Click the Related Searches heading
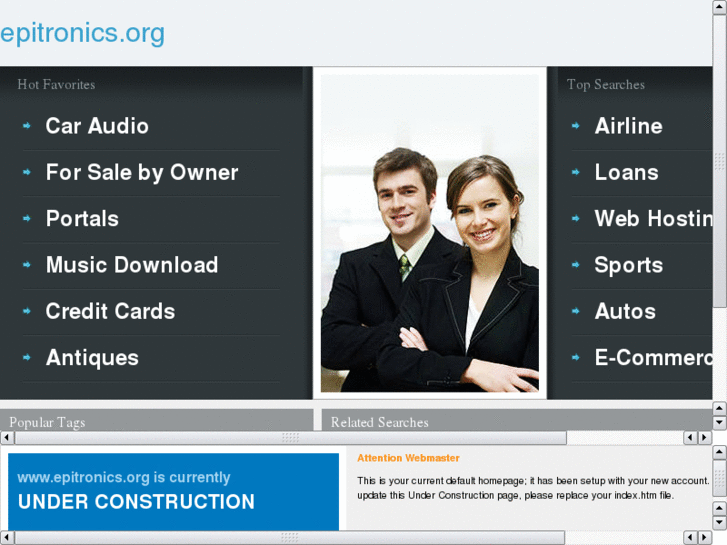727x545 pixels. pyautogui.click(x=379, y=422)
